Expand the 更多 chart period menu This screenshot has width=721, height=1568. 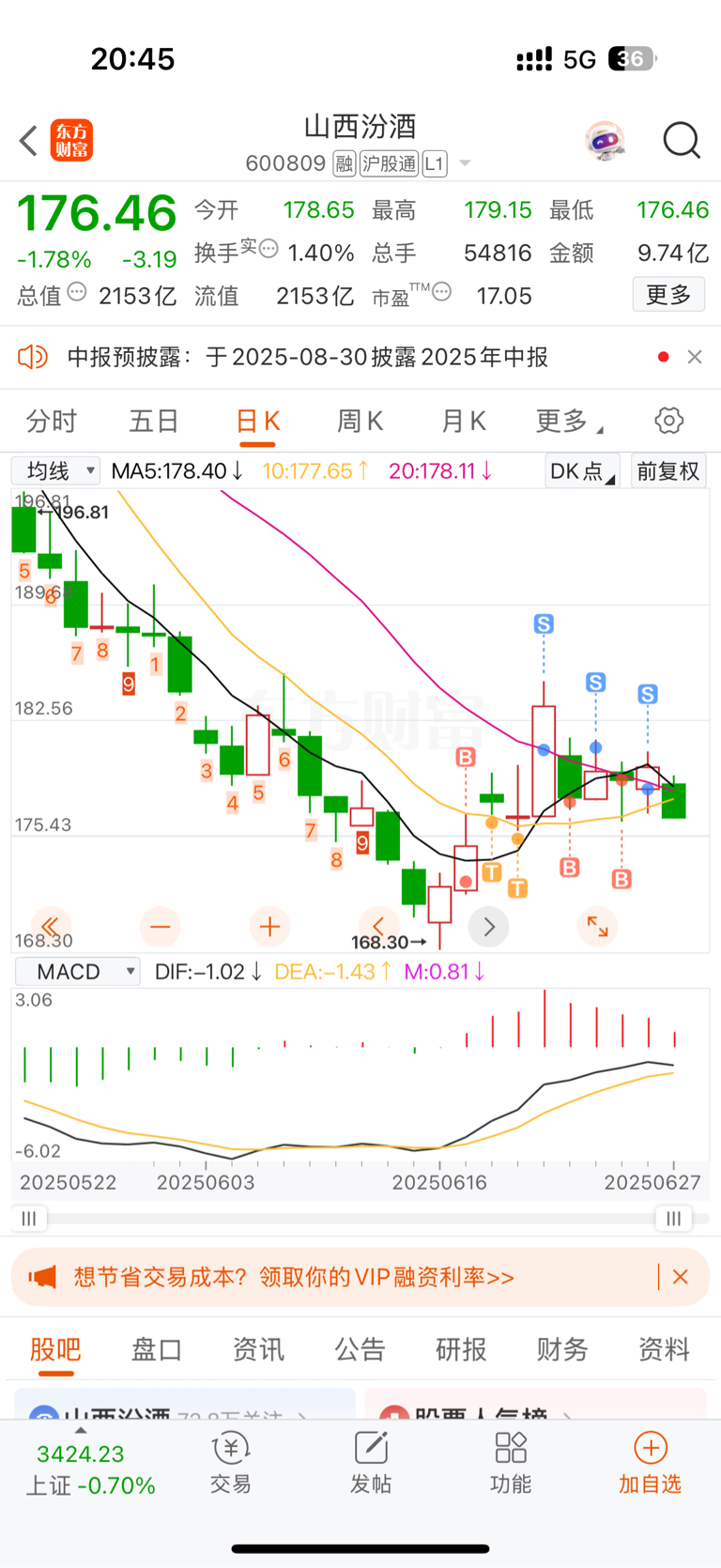[x=568, y=421]
